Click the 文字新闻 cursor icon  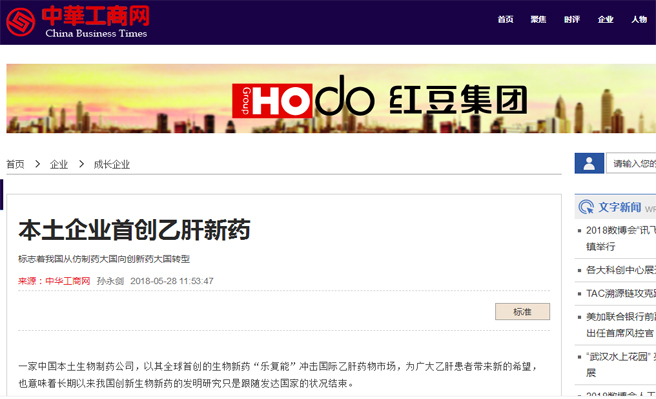(586, 207)
